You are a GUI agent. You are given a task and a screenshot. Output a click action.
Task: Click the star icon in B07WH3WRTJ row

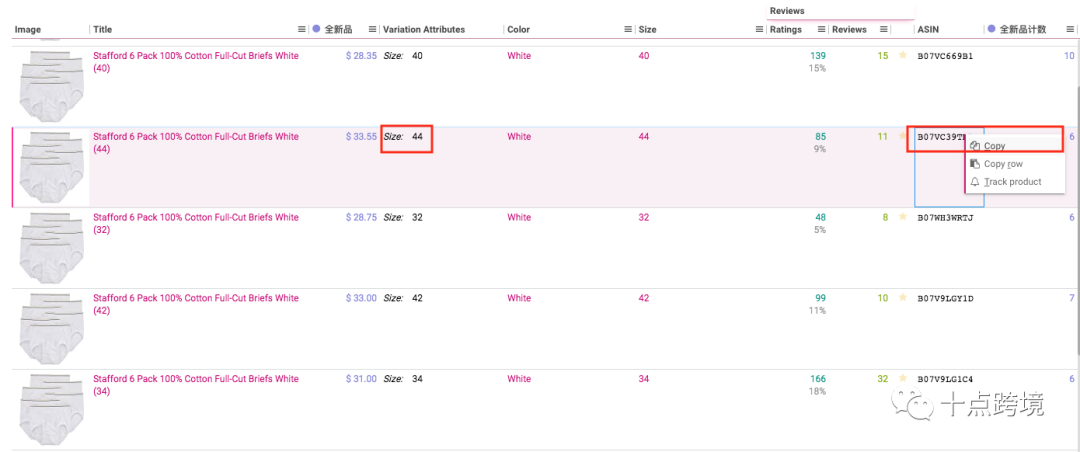tap(902, 217)
